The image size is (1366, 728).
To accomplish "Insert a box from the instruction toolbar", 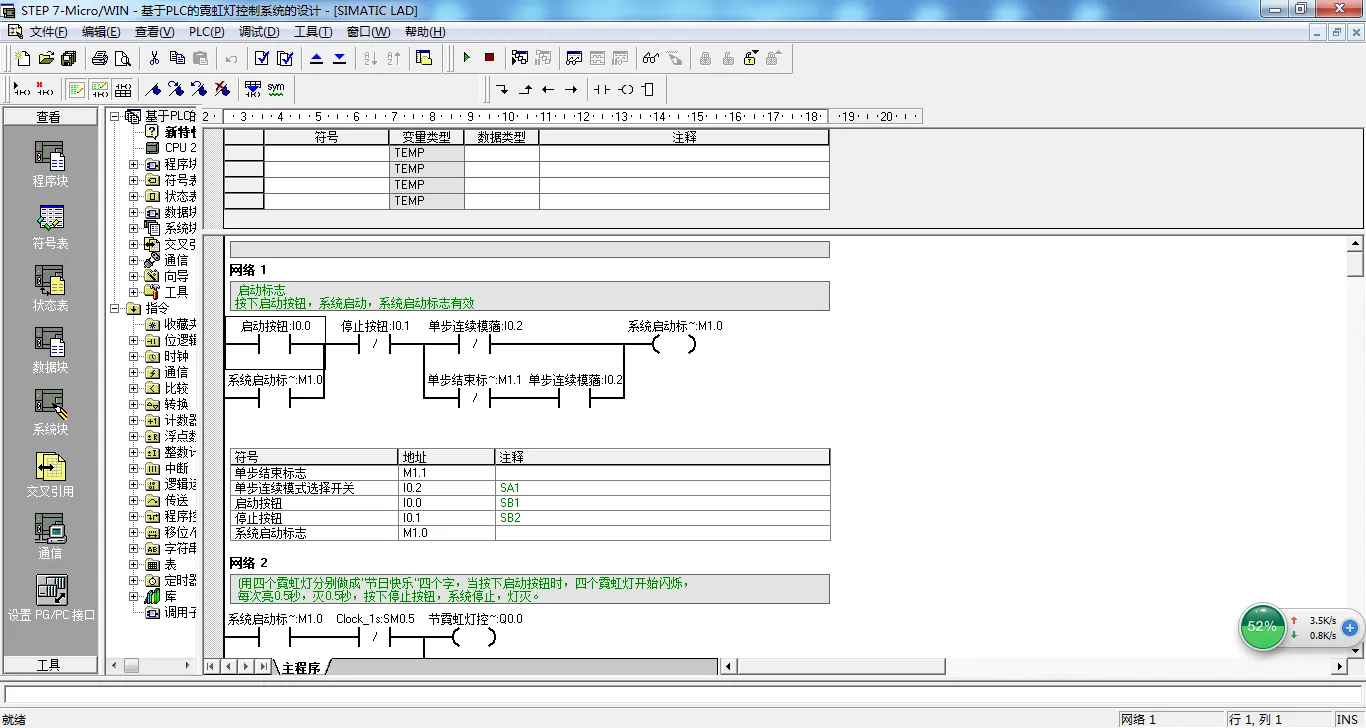I will tap(648, 89).
